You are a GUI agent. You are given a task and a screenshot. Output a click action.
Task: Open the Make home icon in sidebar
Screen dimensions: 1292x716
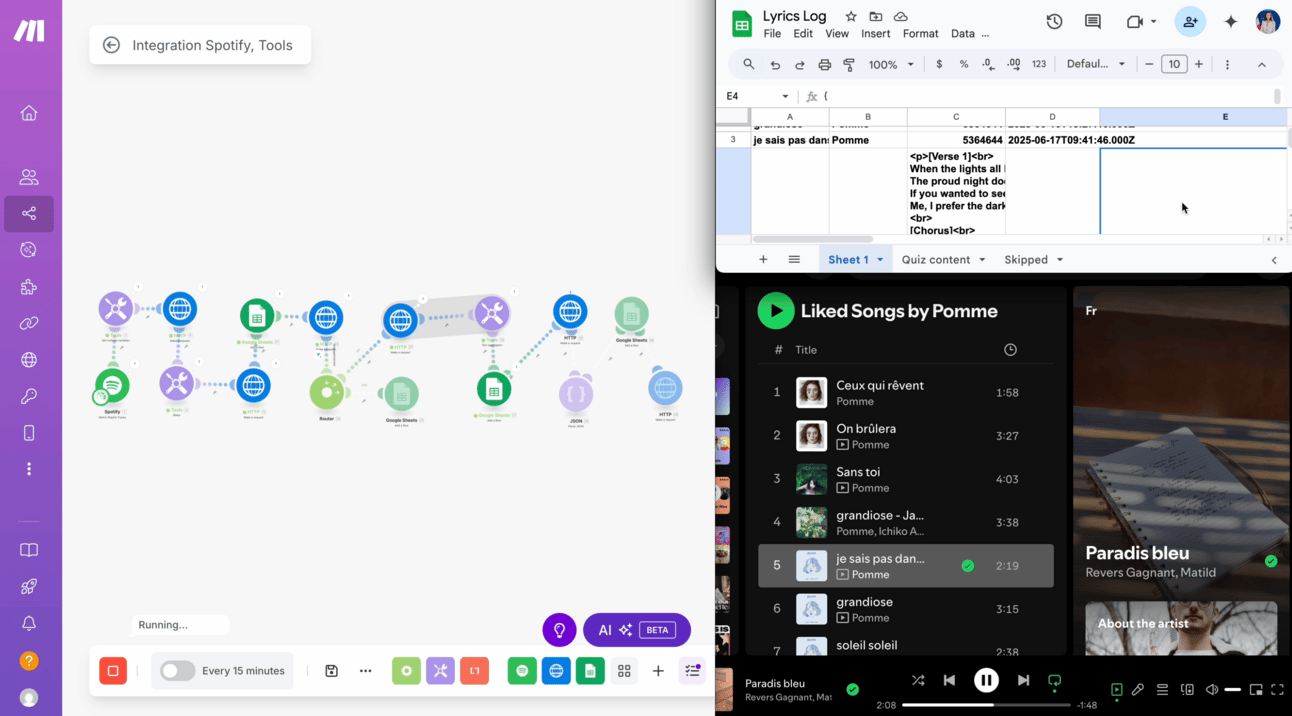click(x=29, y=113)
